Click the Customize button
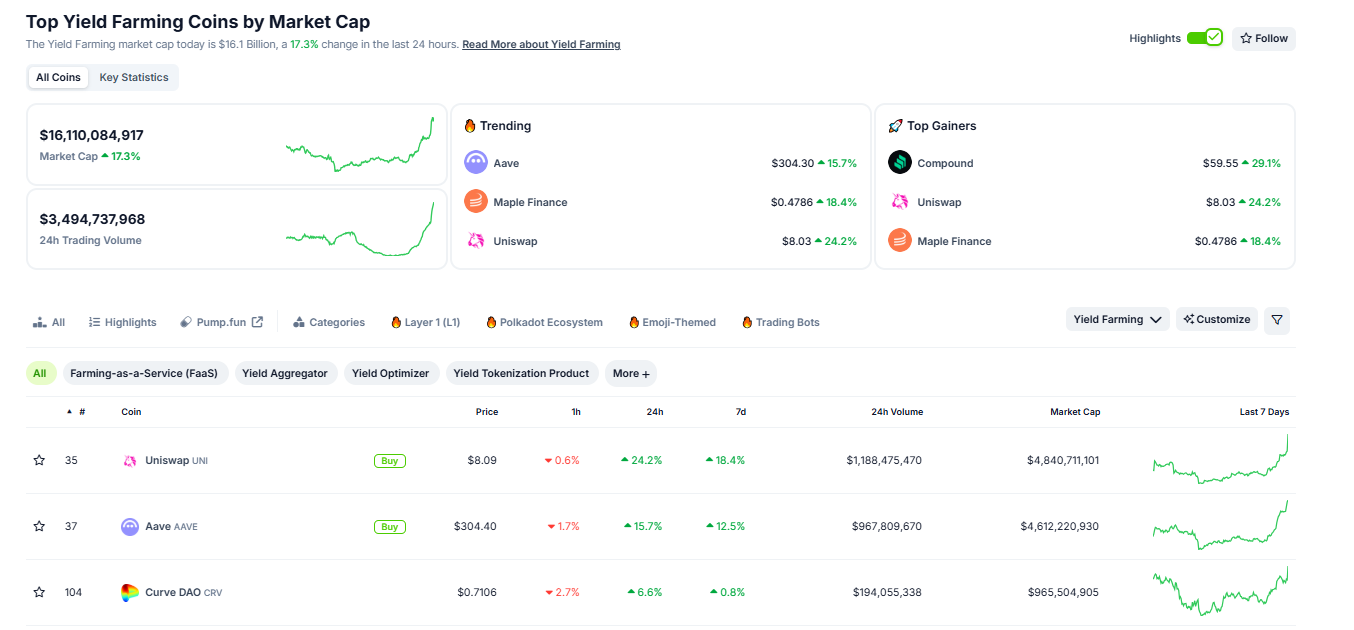 pyautogui.click(x=1217, y=320)
